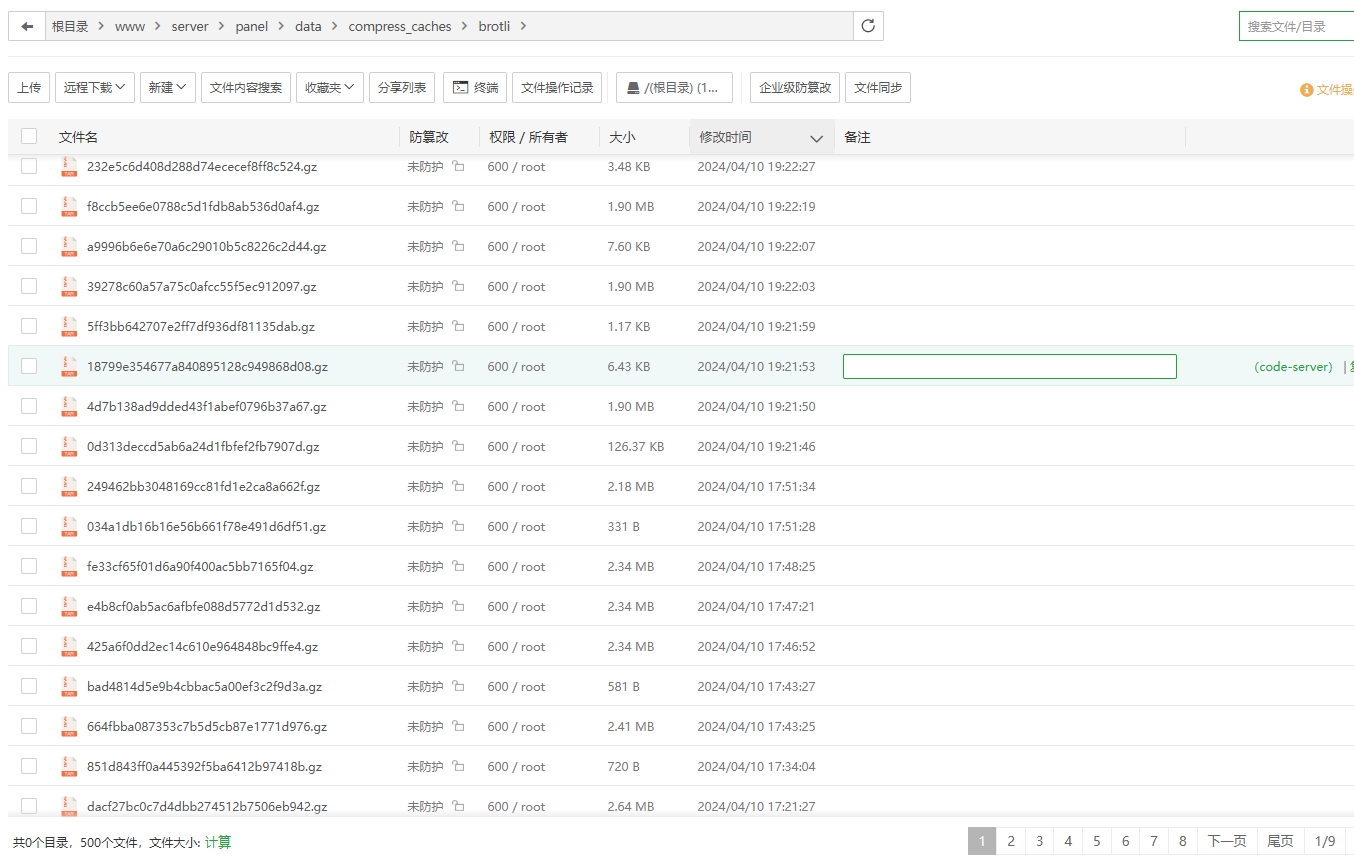Refresh the directory listing
This screenshot has width=1354, height=858.
tap(868, 26)
